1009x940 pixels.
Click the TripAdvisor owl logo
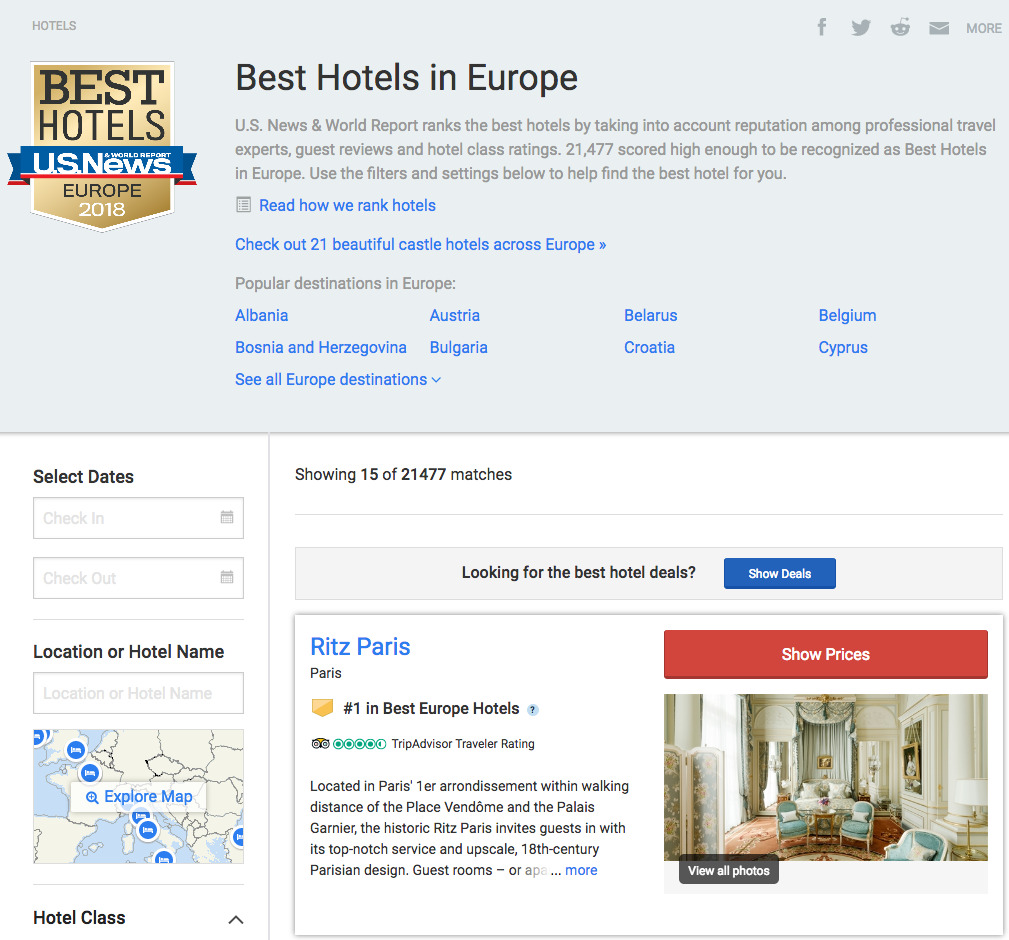(320, 744)
